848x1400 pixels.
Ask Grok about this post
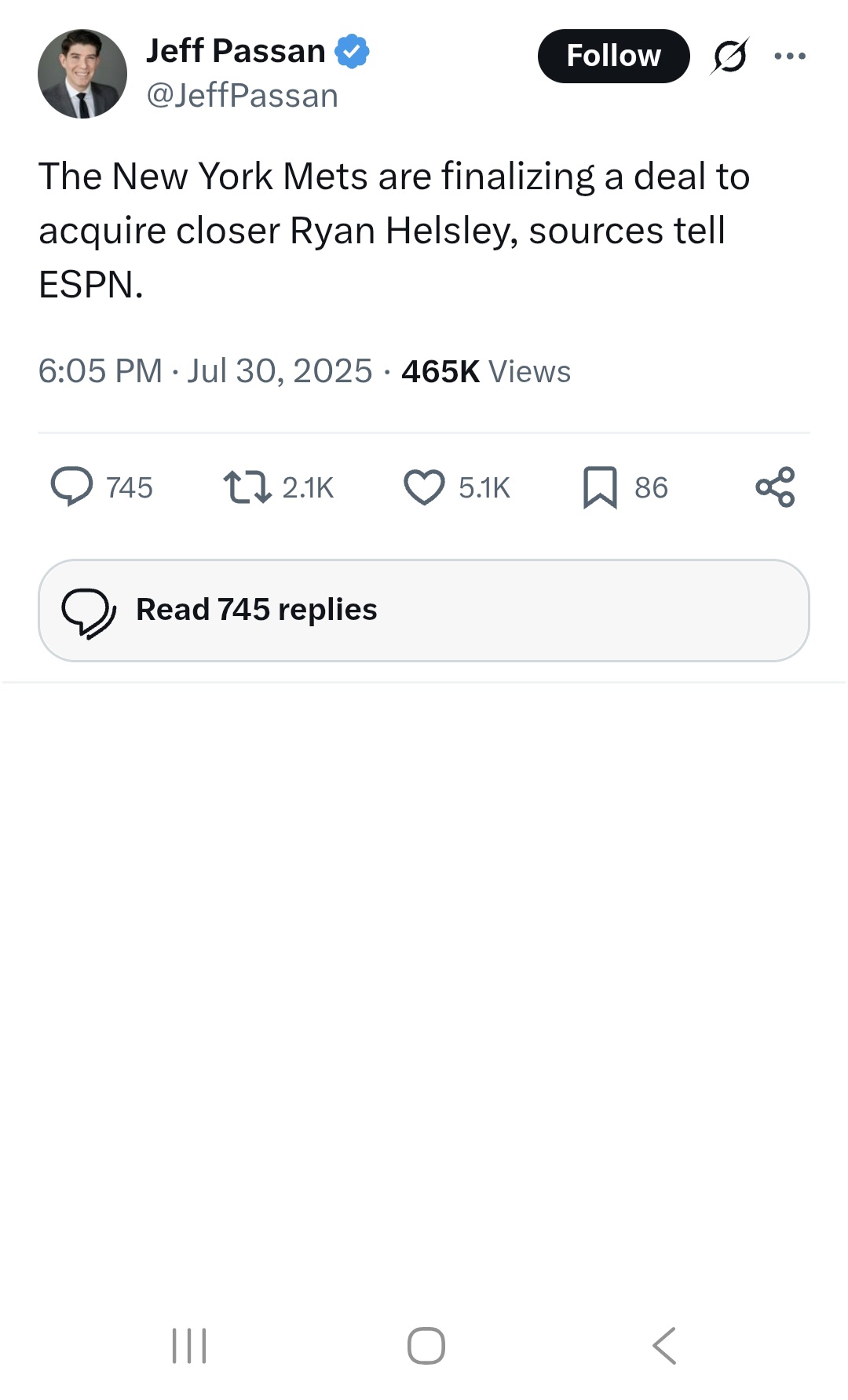pyautogui.click(x=730, y=55)
